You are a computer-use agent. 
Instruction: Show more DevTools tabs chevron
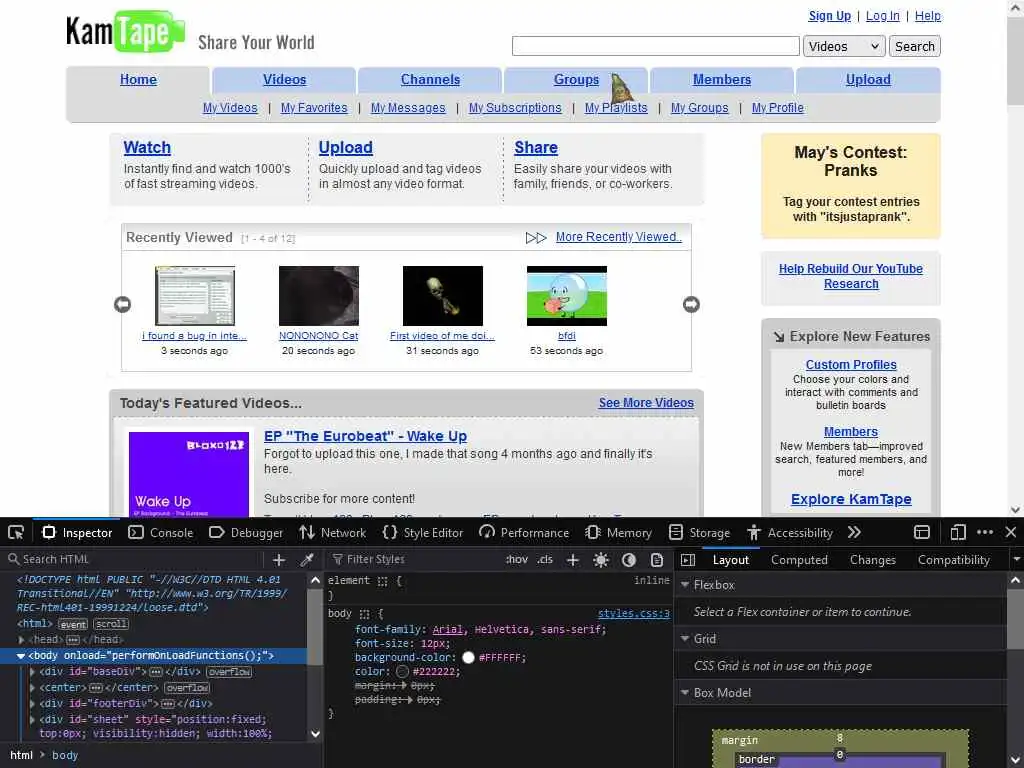[854, 533]
